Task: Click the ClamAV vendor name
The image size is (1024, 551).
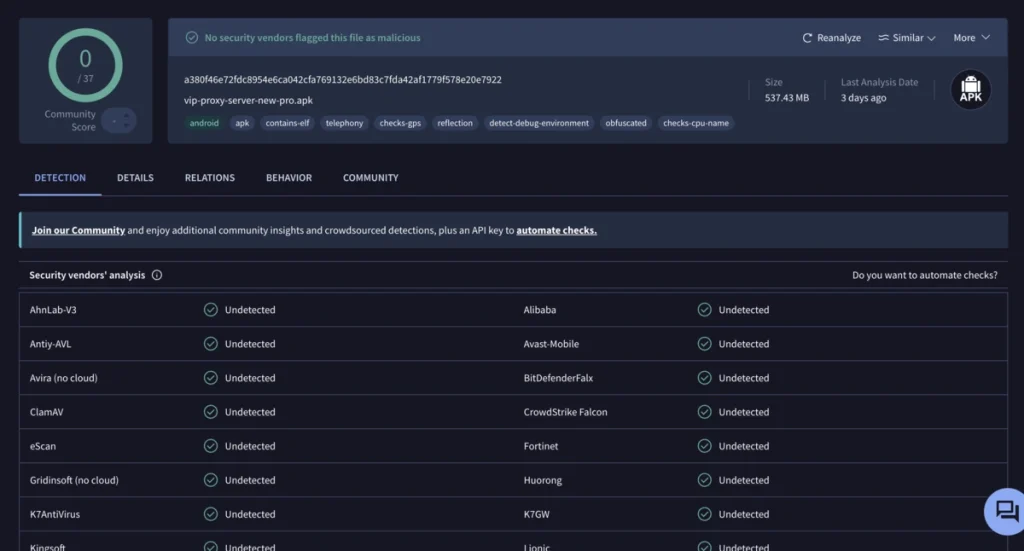Action: (46, 412)
